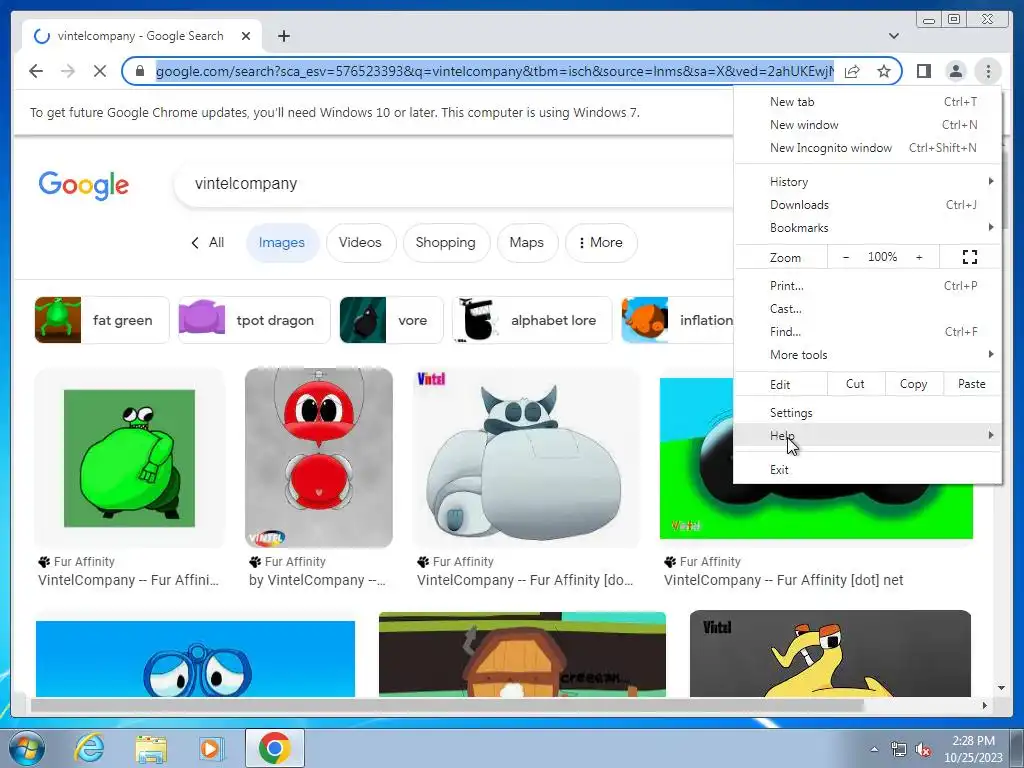Viewport: 1024px width, 768px height.
Task: Expand the History submenu
Action: tap(868, 182)
